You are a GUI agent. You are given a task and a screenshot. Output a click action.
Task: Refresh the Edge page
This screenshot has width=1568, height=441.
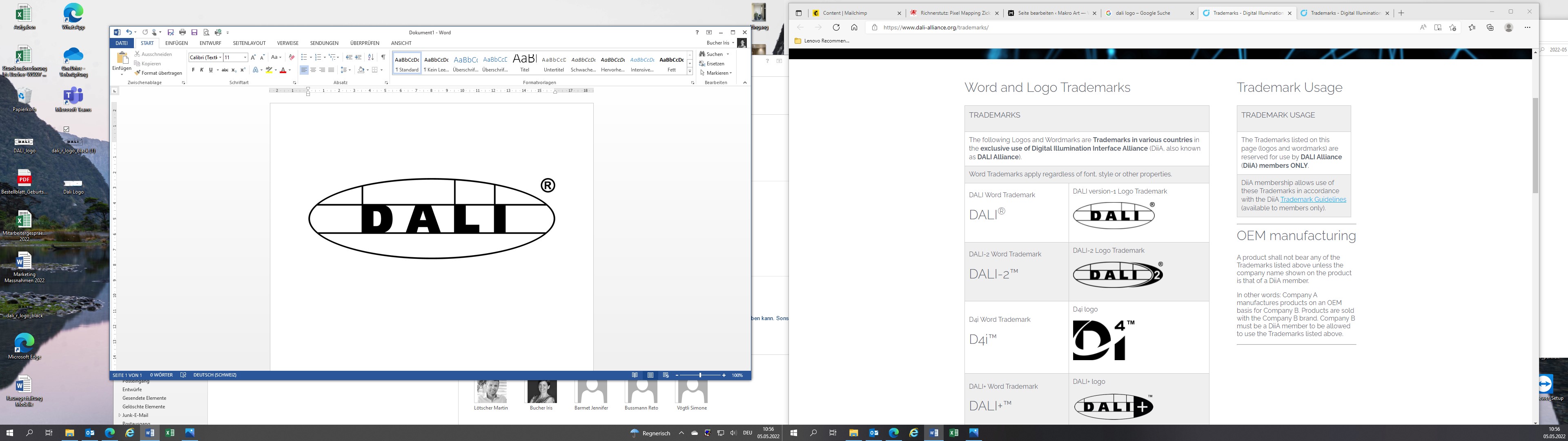tap(836, 27)
